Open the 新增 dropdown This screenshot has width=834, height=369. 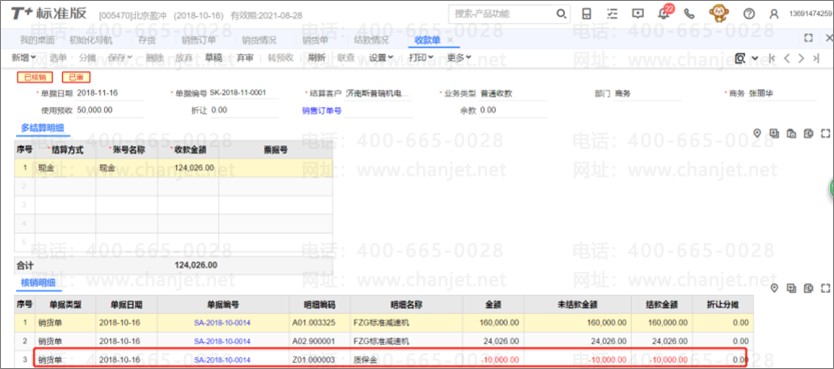[23, 57]
